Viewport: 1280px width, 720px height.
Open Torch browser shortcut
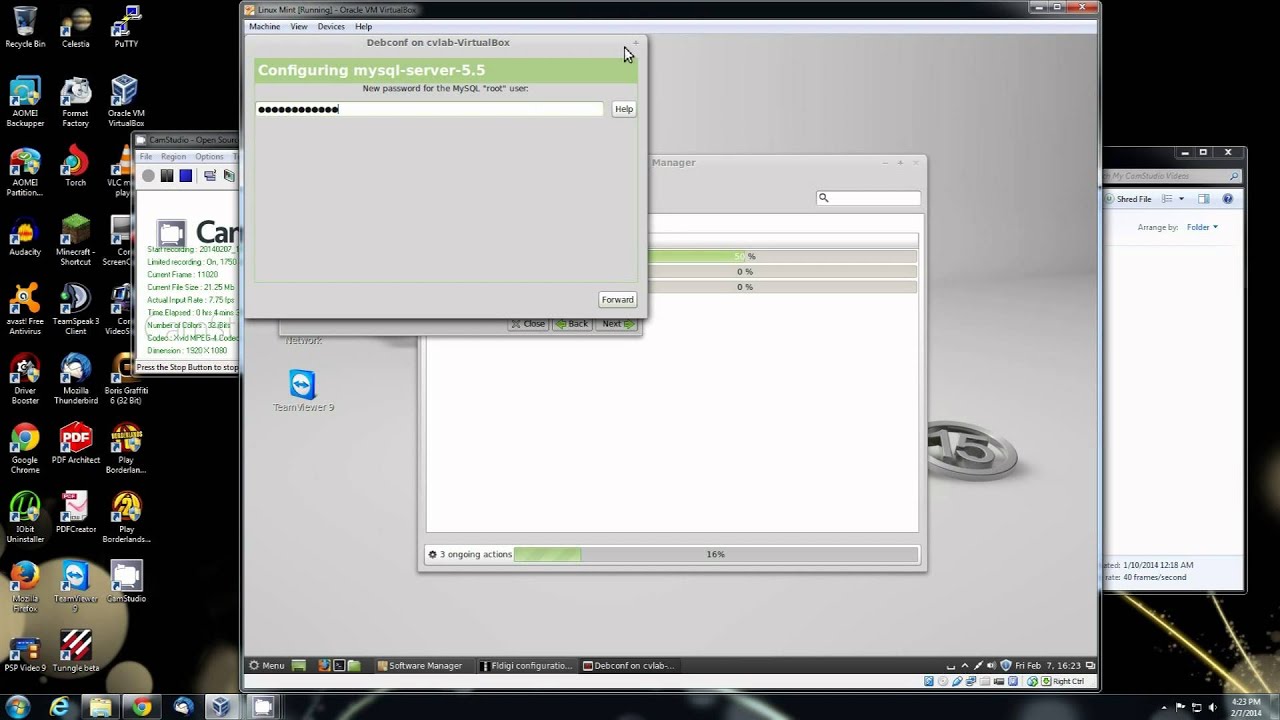click(x=75, y=166)
